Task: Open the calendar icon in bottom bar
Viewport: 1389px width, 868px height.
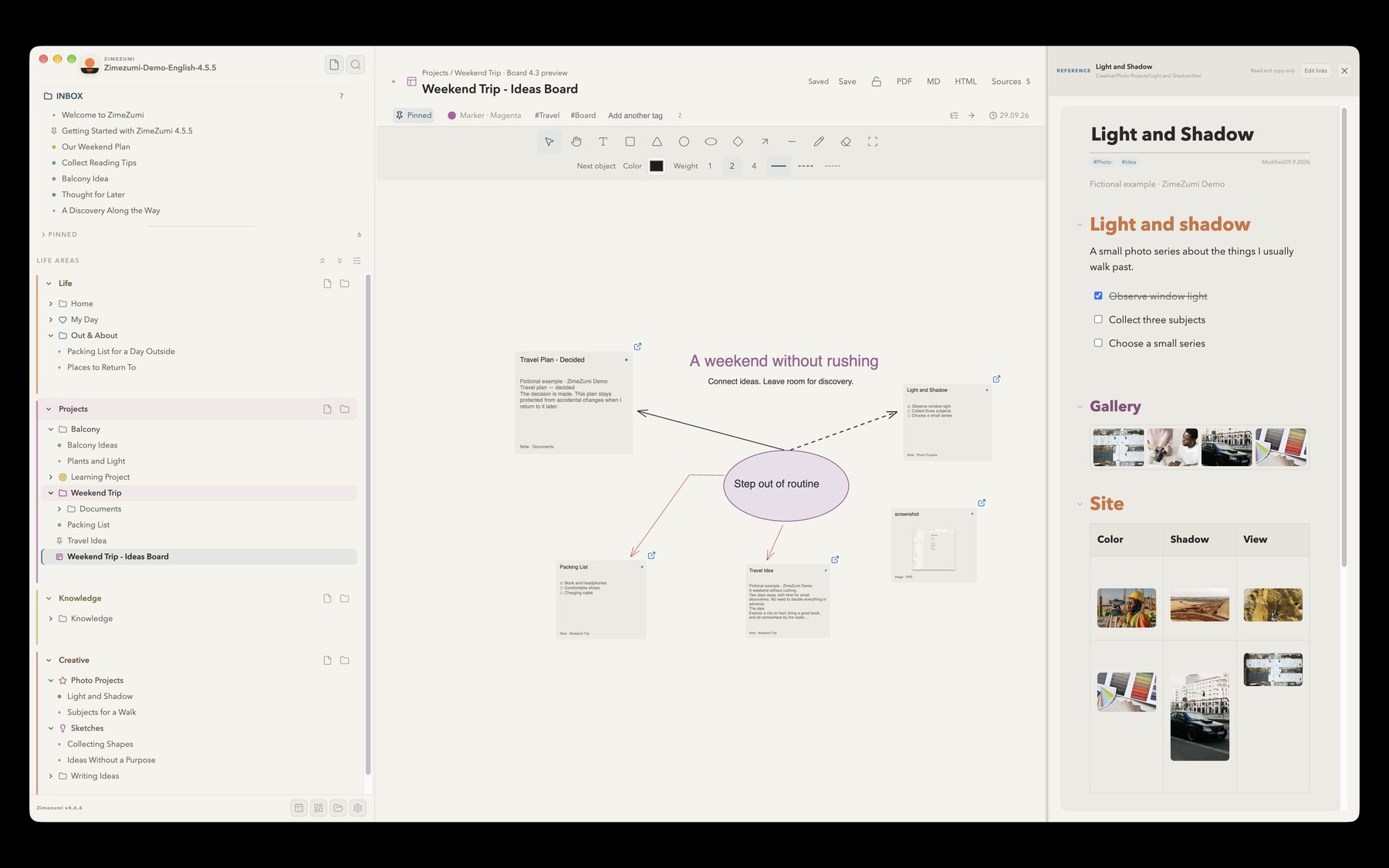Action: click(299, 808)
